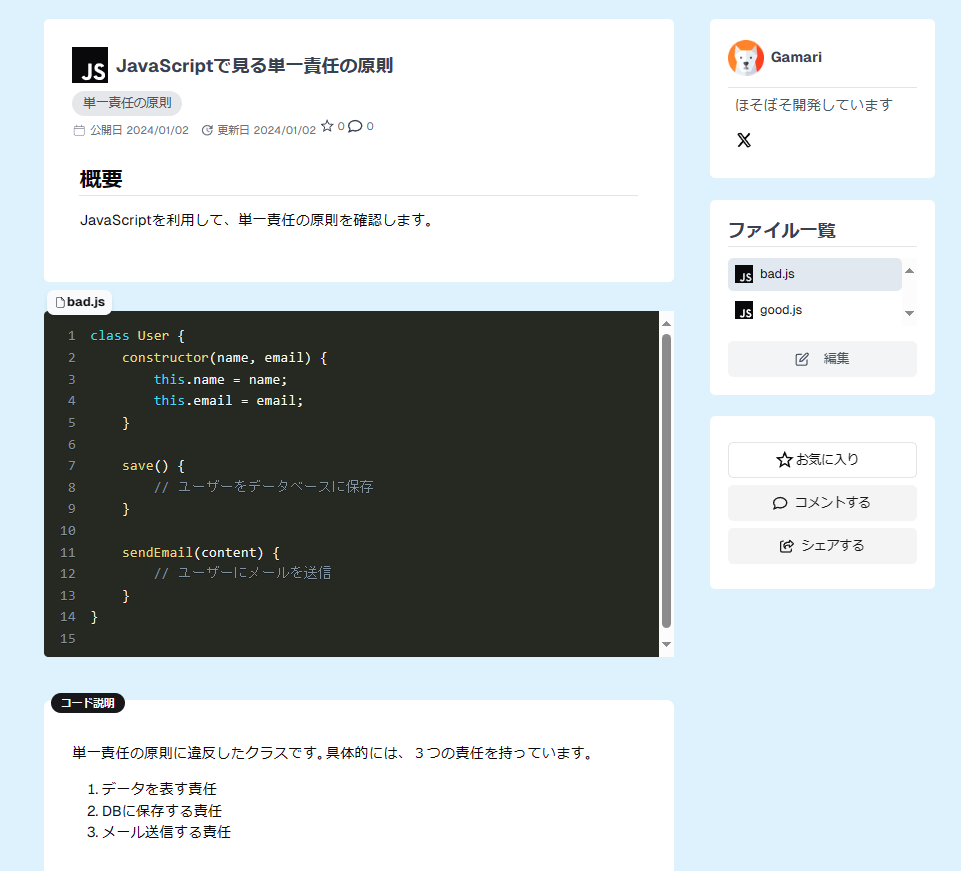The height and width of the screenshot is (871, 961).
Task: Click the file list scroll up arrow
Action: pyautogui.click(x=910, y=271)
